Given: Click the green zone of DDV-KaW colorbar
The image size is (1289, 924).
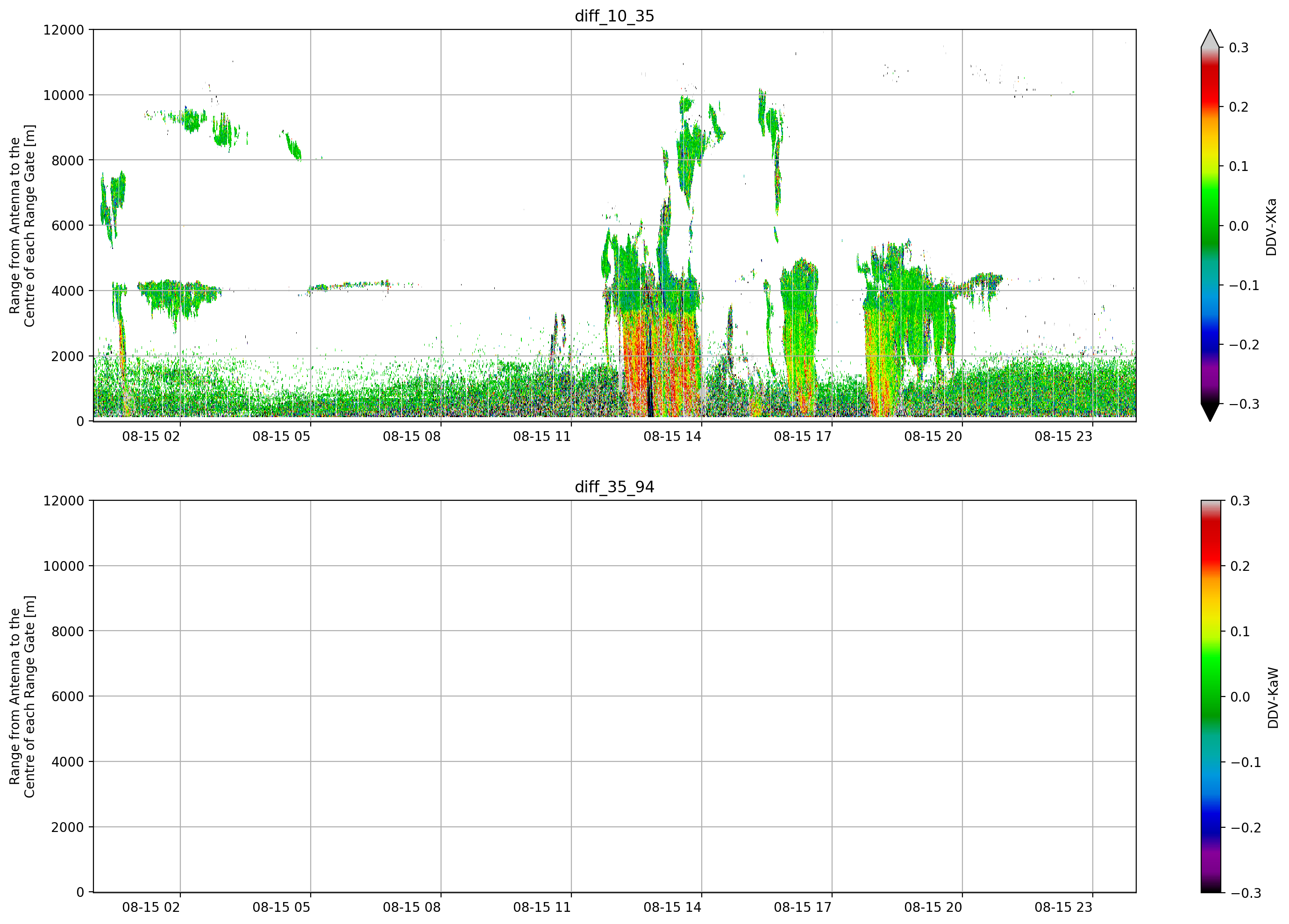Looking at the screenshot, I should tap(1210, 685).
